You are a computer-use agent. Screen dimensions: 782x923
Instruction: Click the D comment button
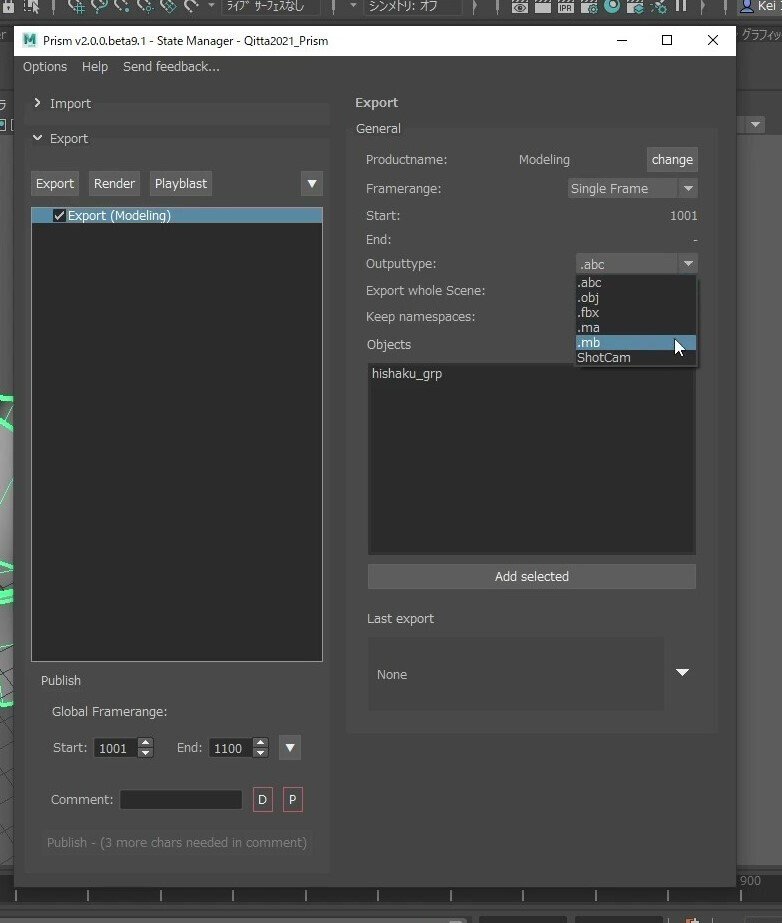tap(263, 799)
